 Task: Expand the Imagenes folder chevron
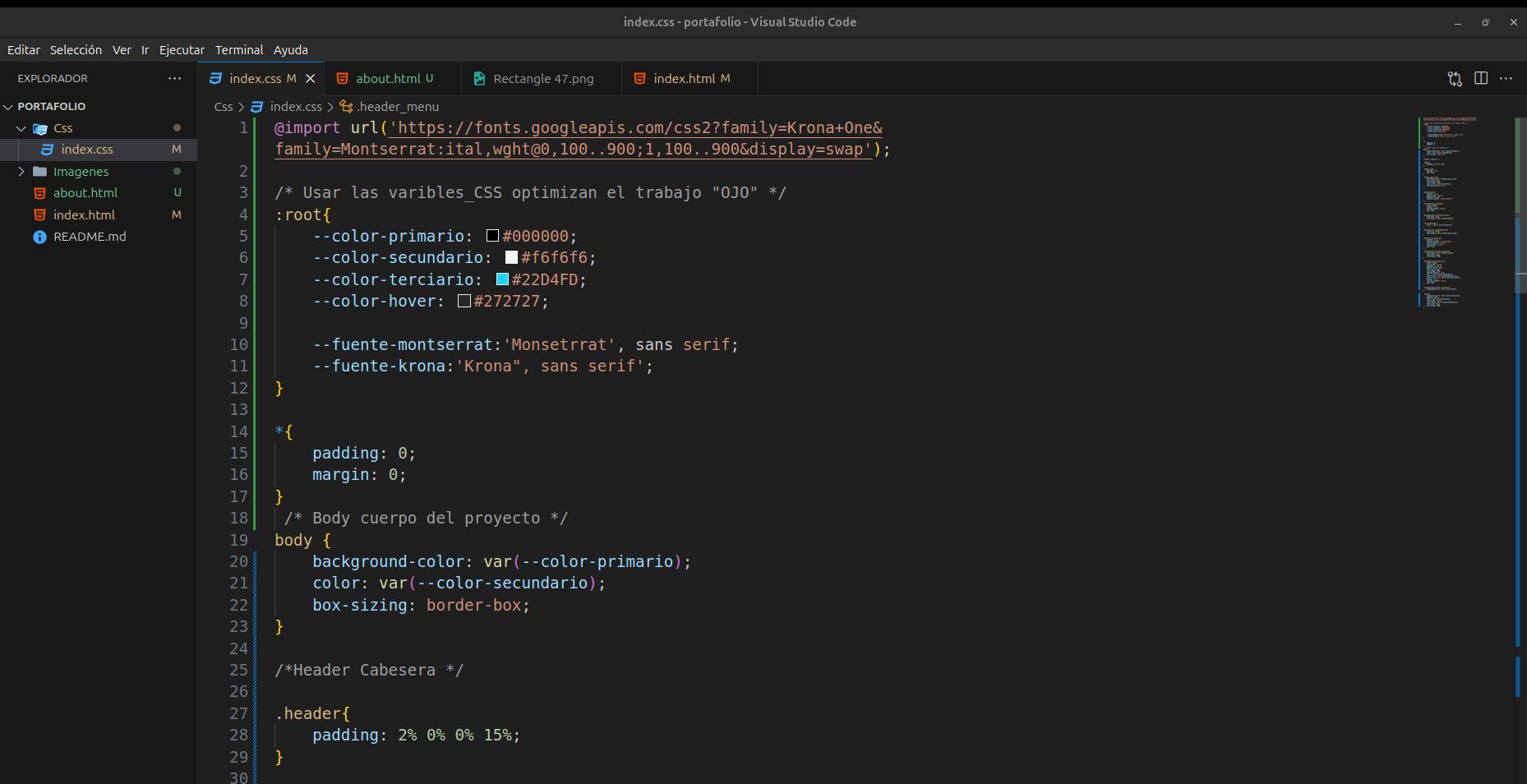point(21,171)
